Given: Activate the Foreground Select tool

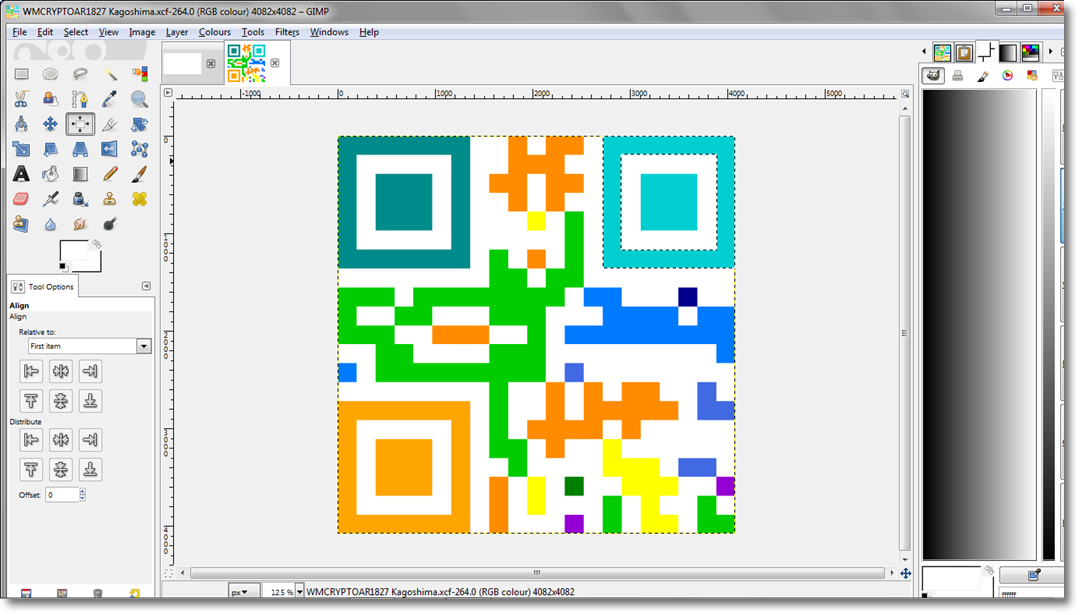Looking at the screenshot, I should (x=50, y=99).
